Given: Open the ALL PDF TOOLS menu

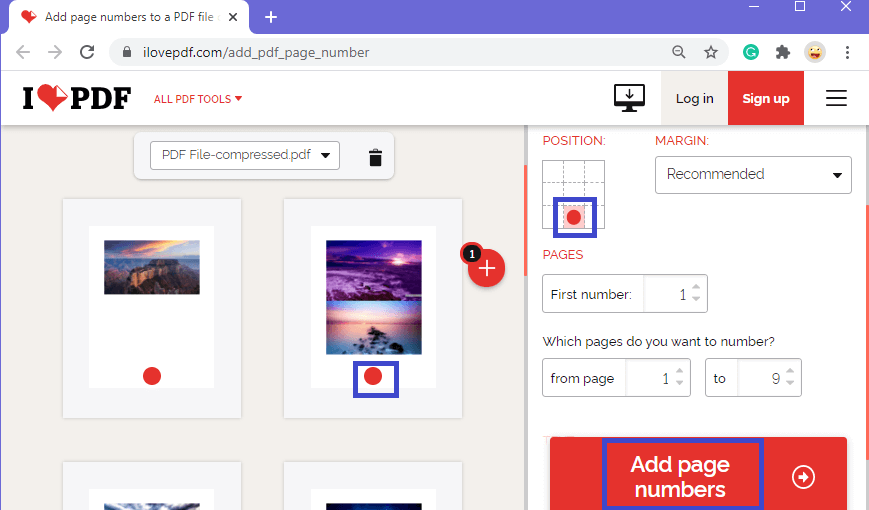Looking at the screenshot, I should (x=198, y=99).
